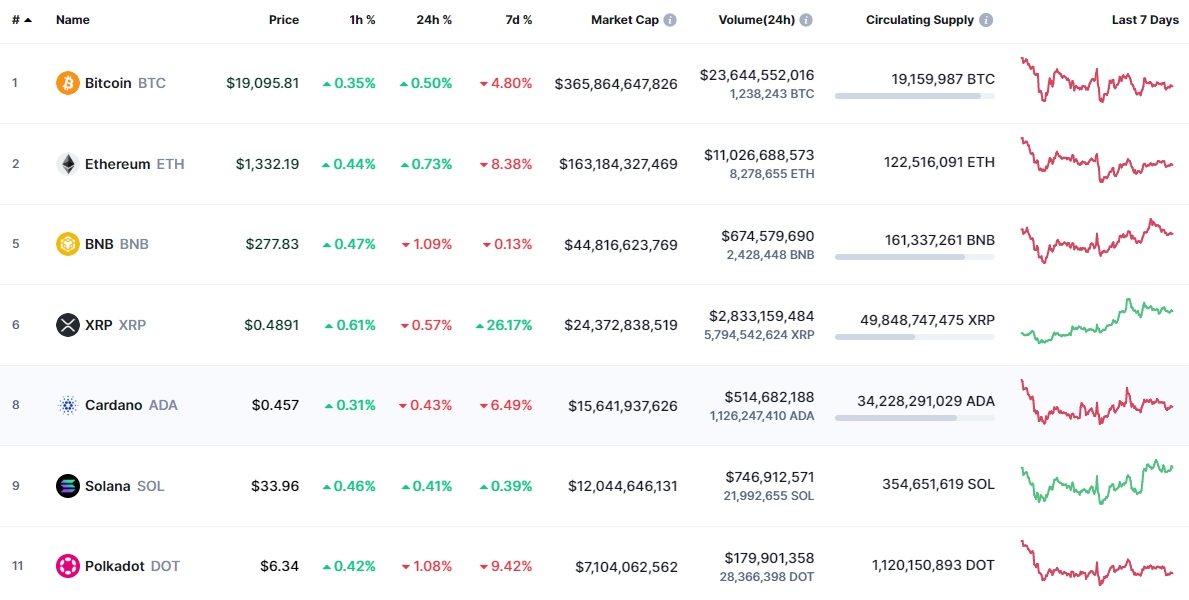Screen dimensions: 1189x600
Task: Click the XRP coin logo
Action: tap(67, 325)
